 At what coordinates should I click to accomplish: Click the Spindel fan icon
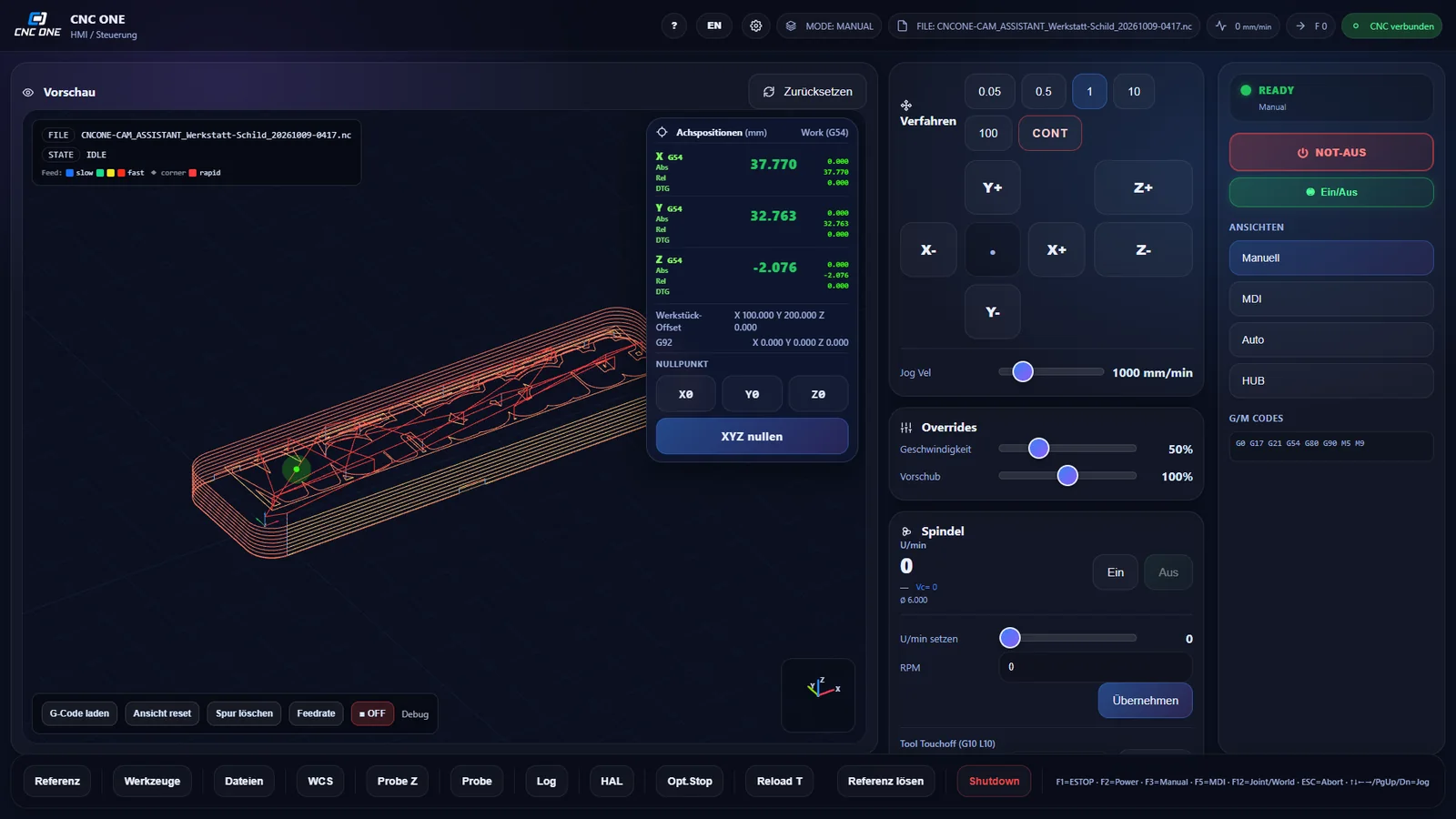(x=906, y=531)
